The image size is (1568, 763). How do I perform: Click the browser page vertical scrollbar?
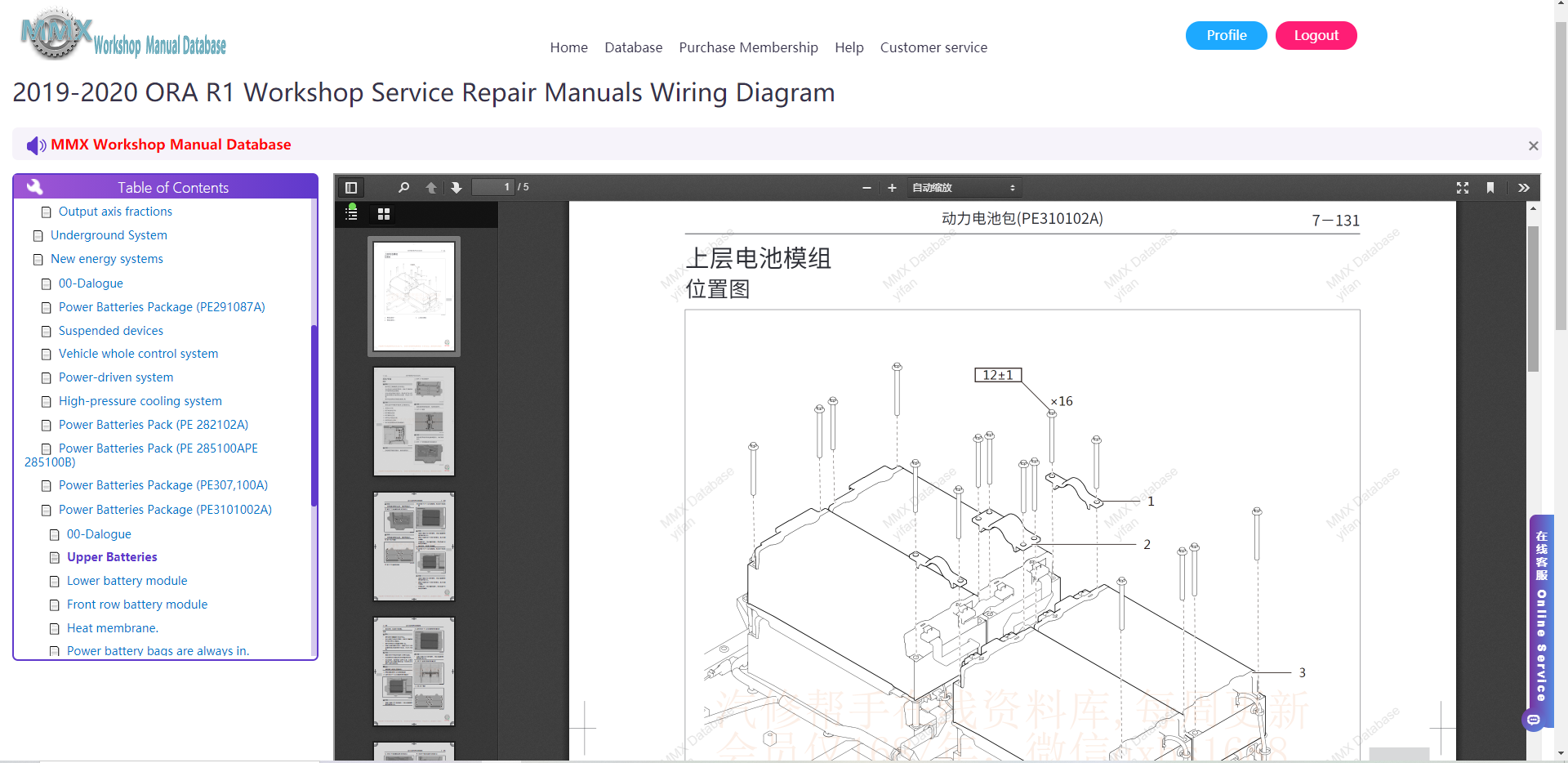(x=1561, y=176)
